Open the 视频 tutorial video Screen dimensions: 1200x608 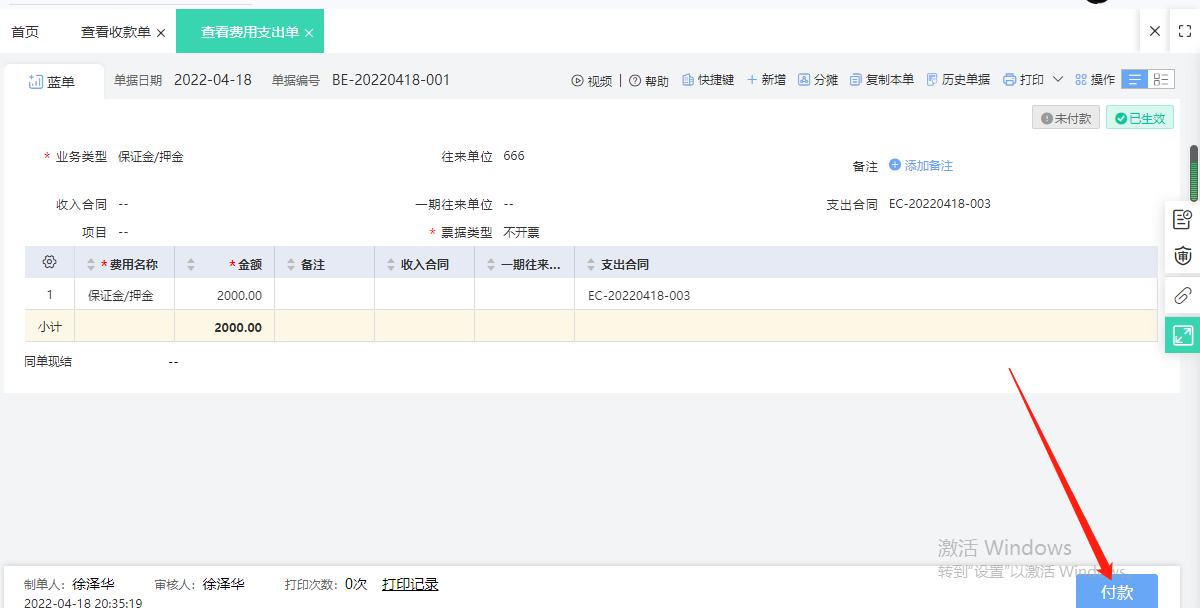[591, 81]
